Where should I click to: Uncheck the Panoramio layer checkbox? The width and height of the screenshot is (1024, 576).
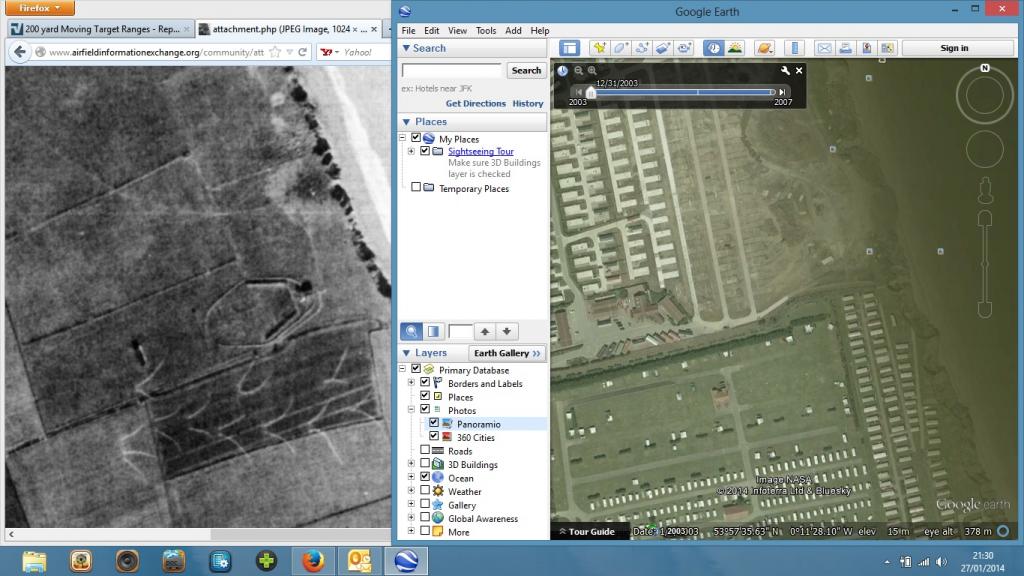(x=434, y=423)
